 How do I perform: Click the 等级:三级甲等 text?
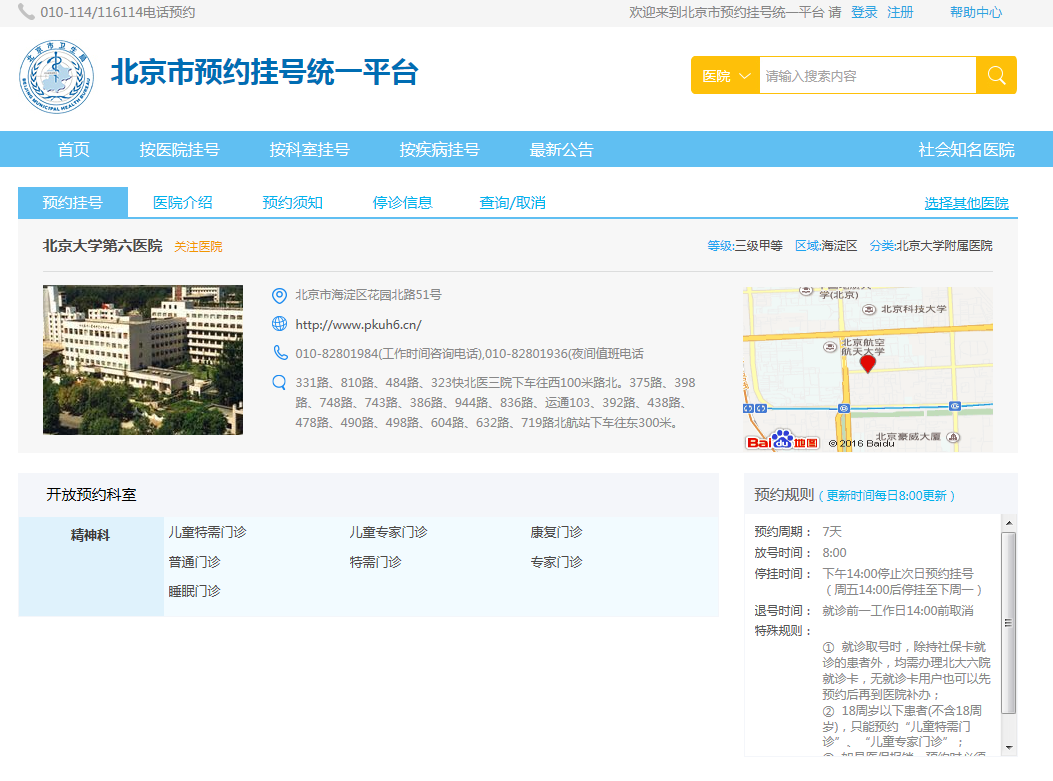tap(745, 246)
